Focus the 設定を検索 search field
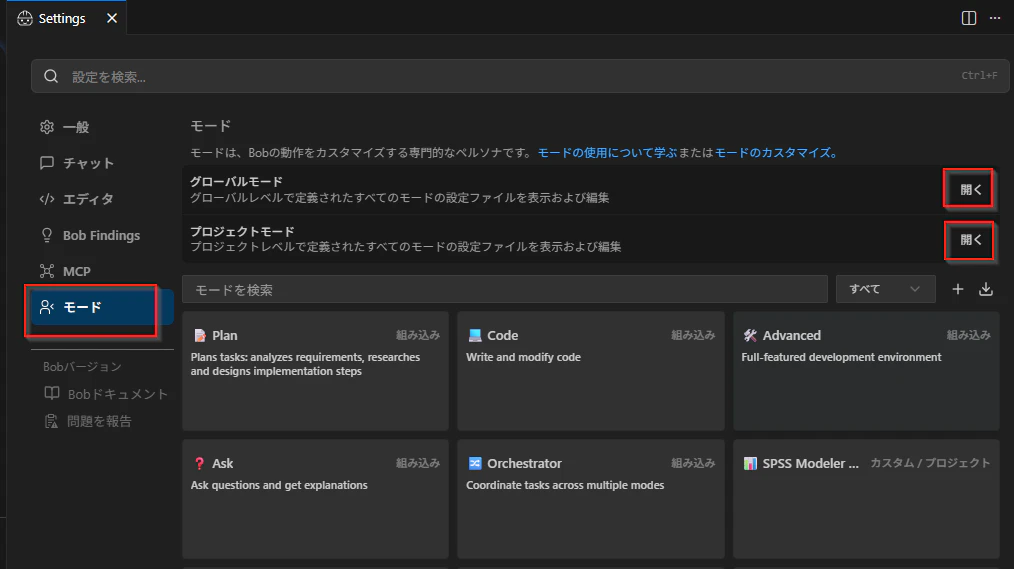This screenshot has width=1014, height=569. 520,76
